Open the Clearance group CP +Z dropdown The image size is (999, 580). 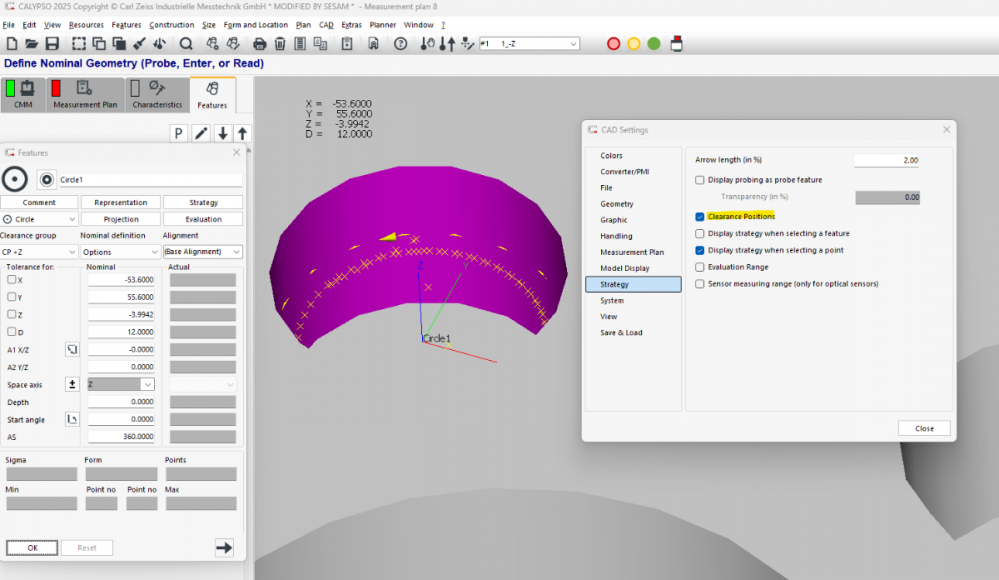(39, 252)
